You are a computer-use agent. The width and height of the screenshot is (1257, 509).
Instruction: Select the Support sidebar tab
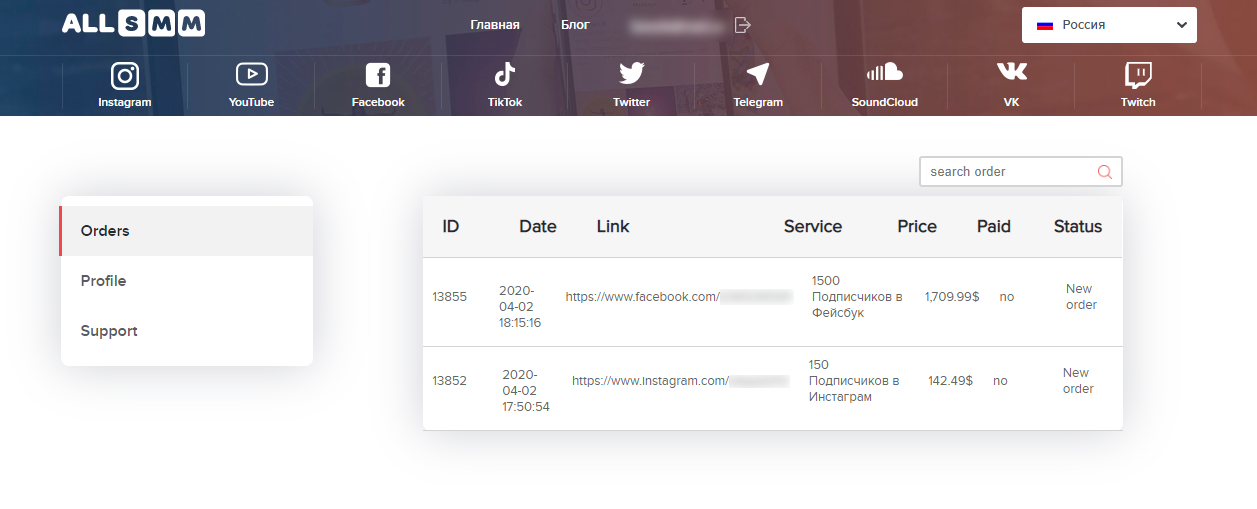187,331
